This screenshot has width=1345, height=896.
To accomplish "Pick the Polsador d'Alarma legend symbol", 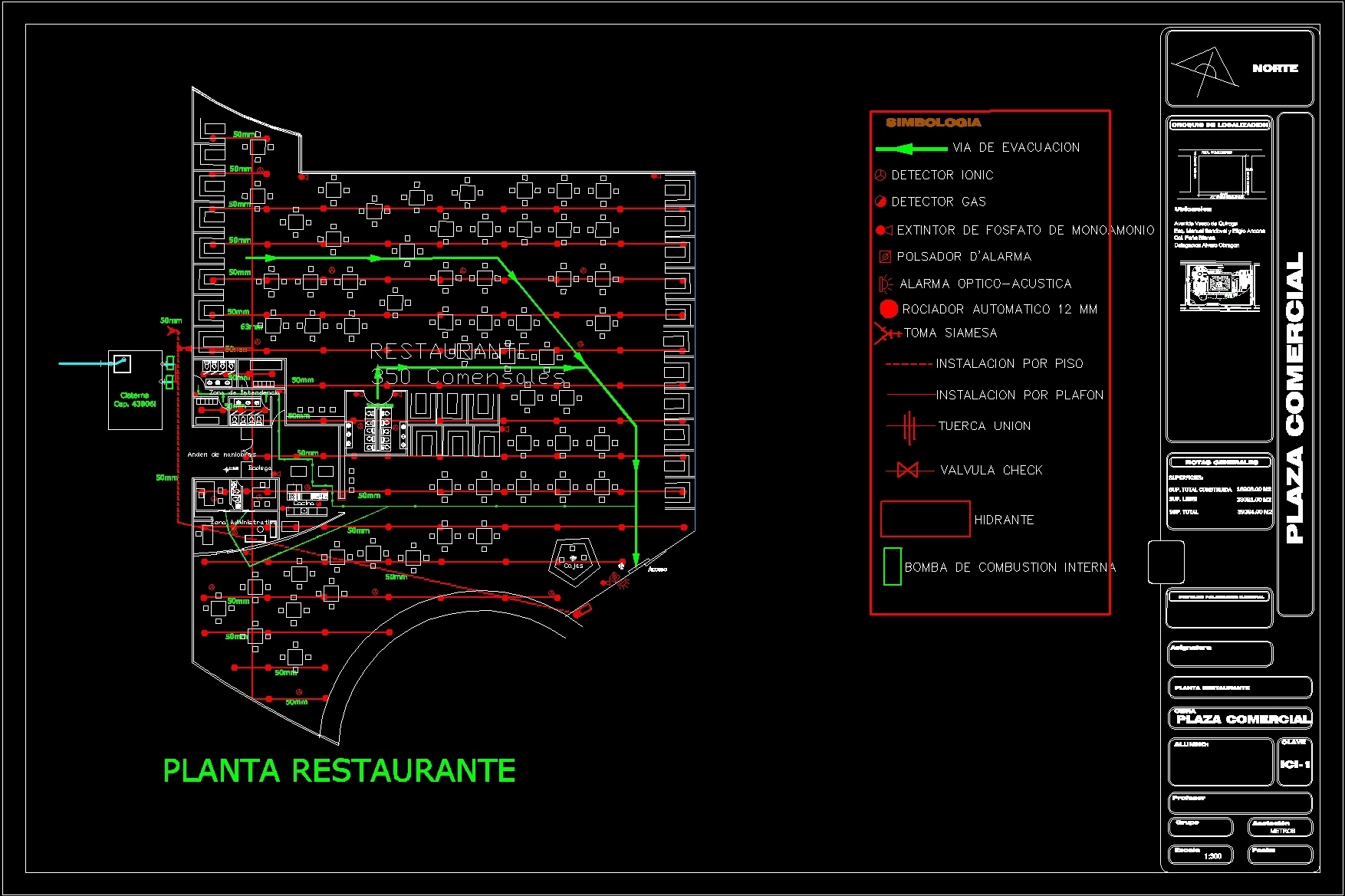I will pyautogui.click(x=884, y=257).
